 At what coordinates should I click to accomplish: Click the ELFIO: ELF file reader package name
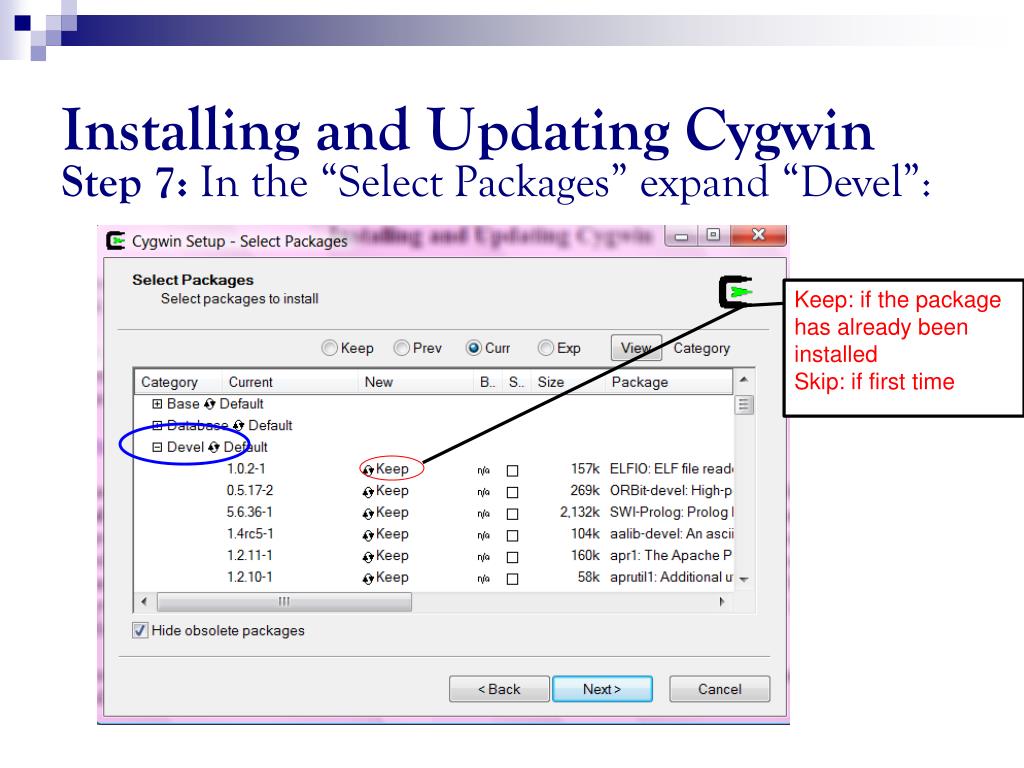coord(671,469)
